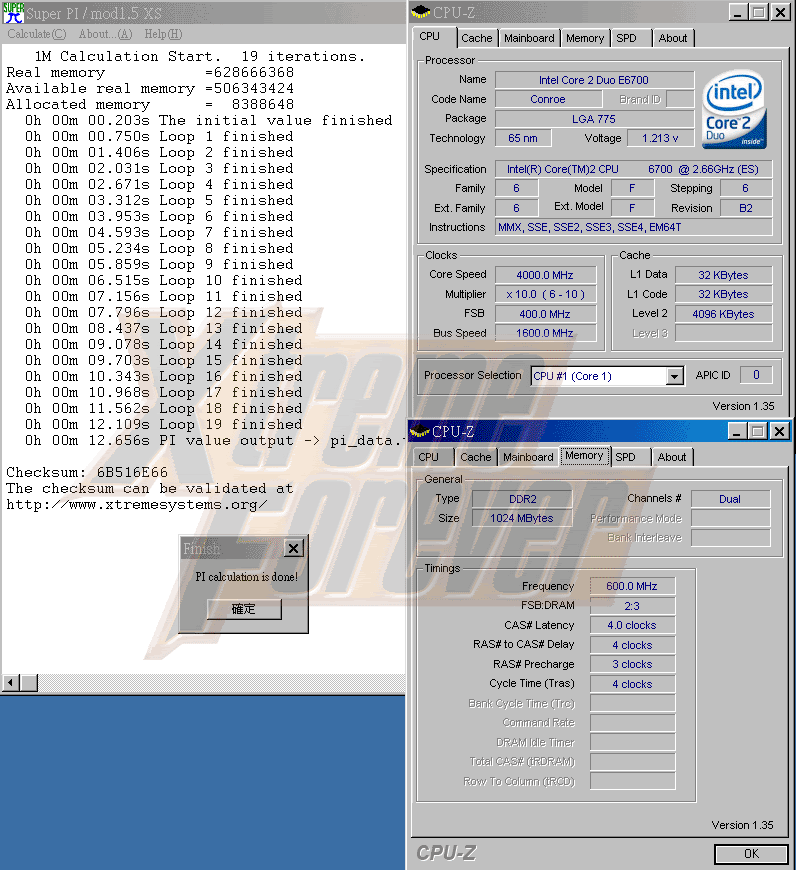Switch to the Memory tab in upper CPU-Z window
The height and width of the screenshot is (870, 796).
(x=585, y=38)
